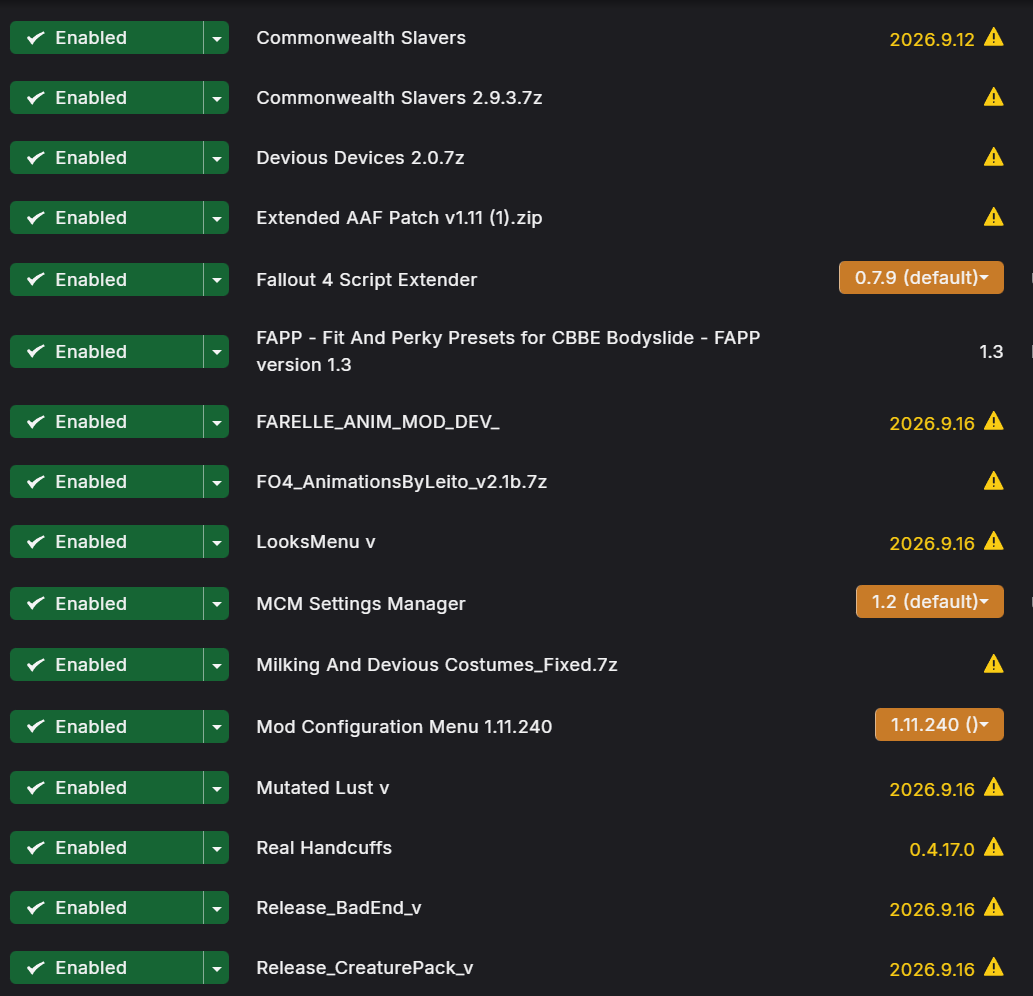Click warning icon beside Devious Devices 2.0.7z
Viewport: 1033px width, 996px height.
[x=993, y=157]
